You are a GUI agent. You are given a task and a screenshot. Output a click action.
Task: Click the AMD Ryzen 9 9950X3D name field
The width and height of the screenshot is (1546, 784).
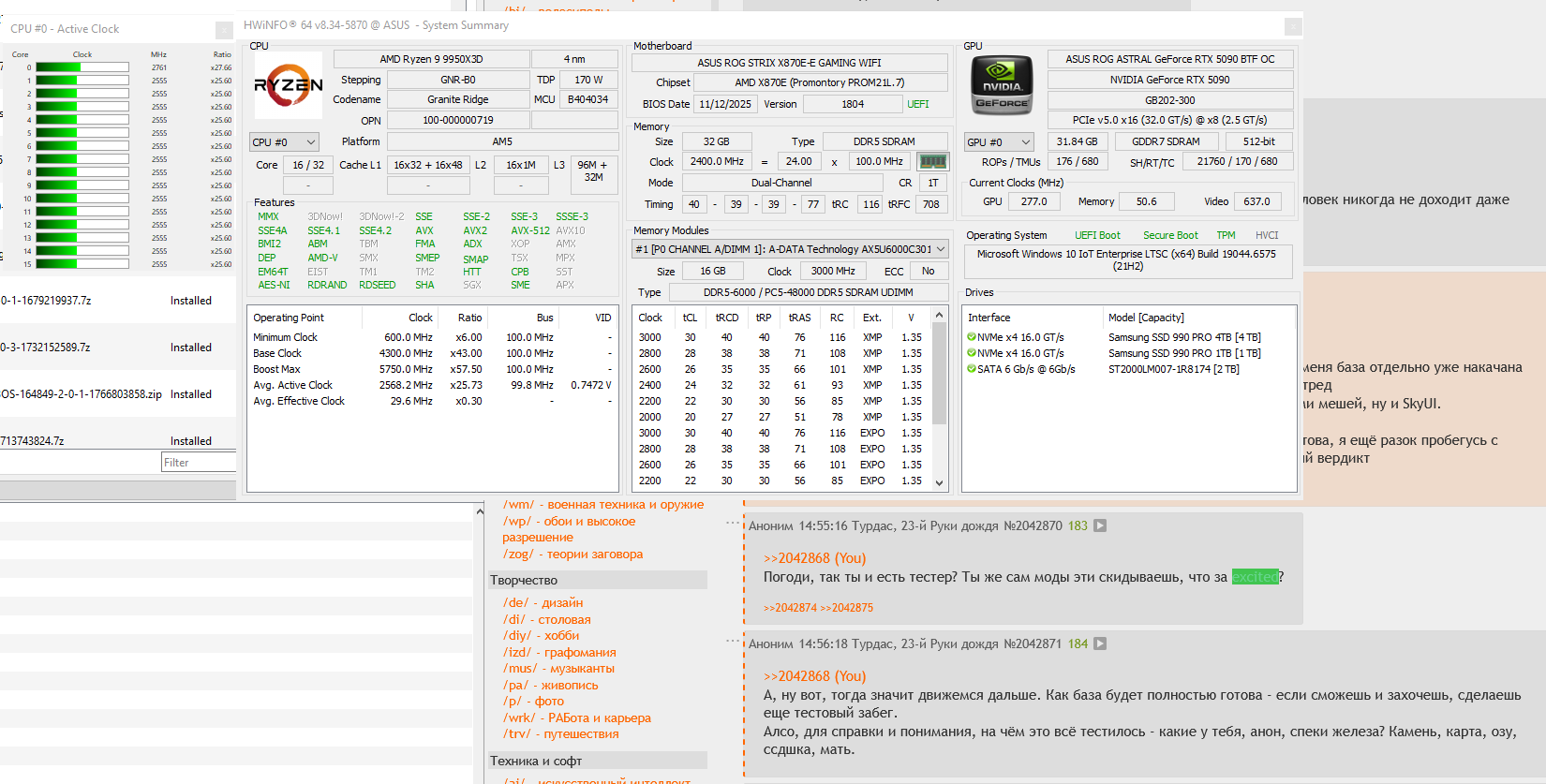(x=432, y=59)
